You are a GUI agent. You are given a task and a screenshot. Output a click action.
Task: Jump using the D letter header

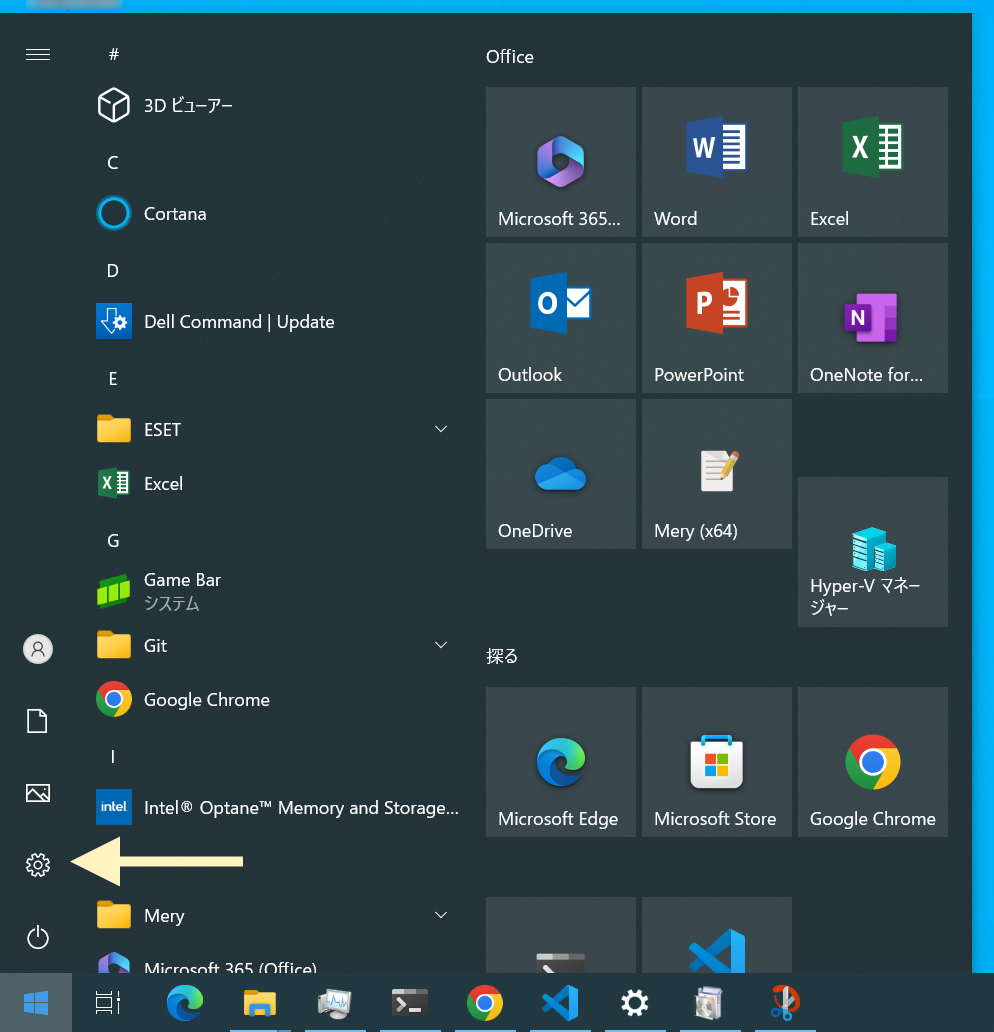(x=113, y=271)
